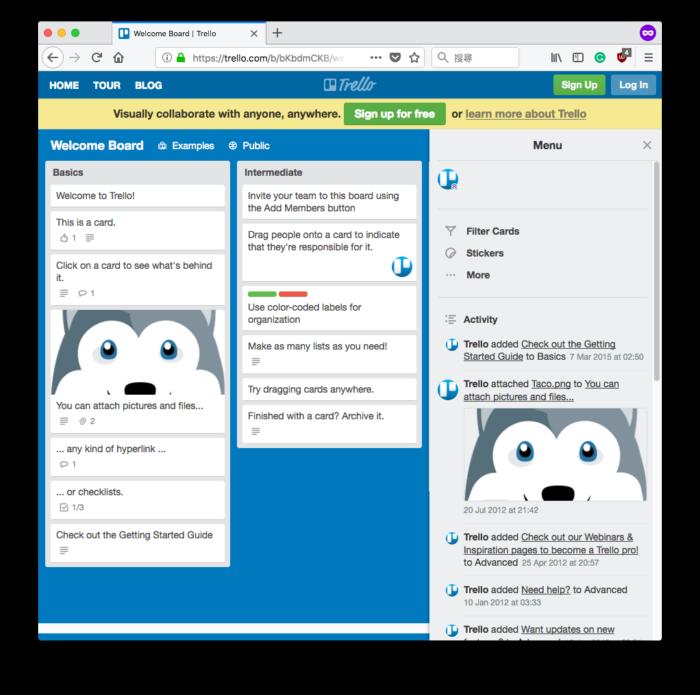Toggle the sidebar view icon
This screenshot has width=700, height=695.
[578, 58]
